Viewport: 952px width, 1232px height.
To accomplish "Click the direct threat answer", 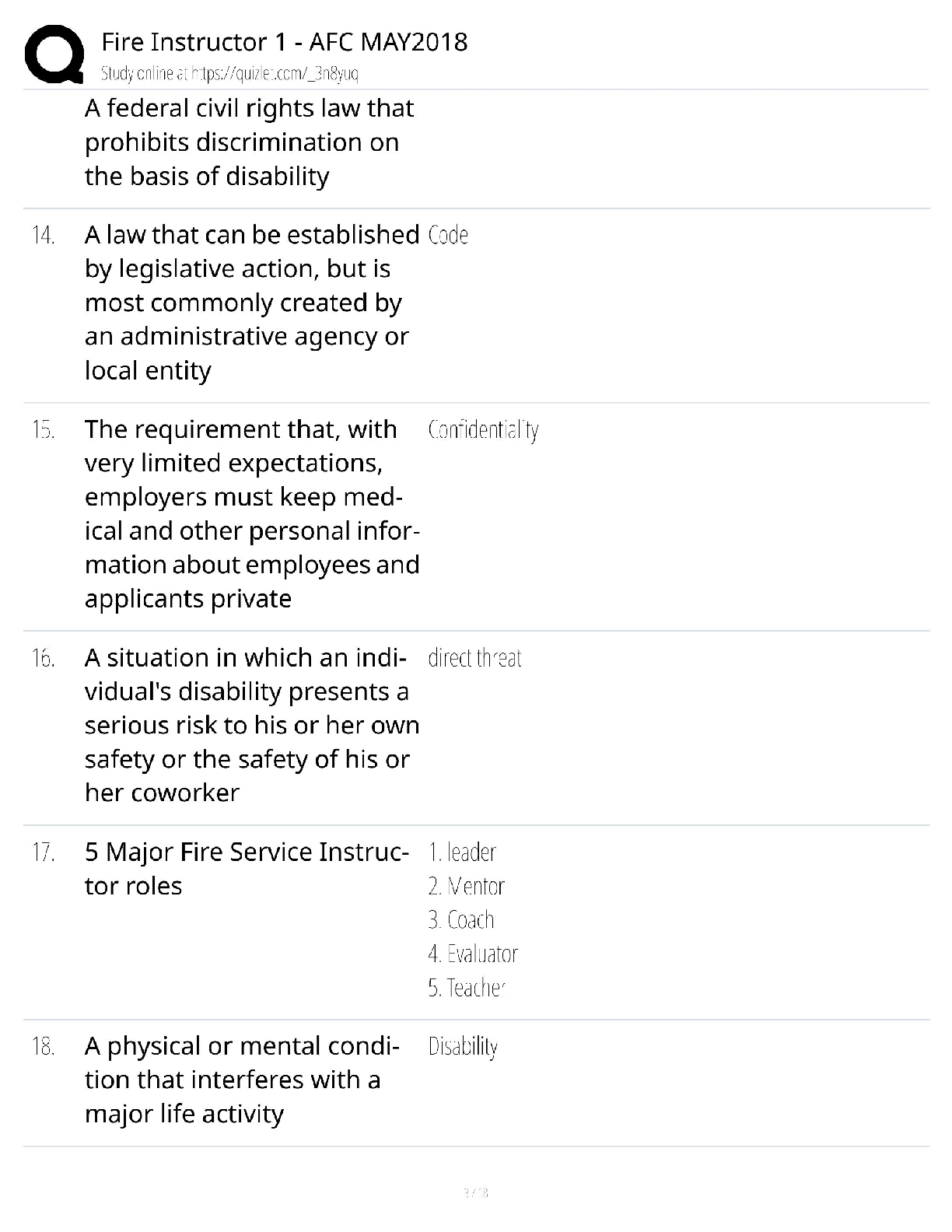I will [474, 658].
